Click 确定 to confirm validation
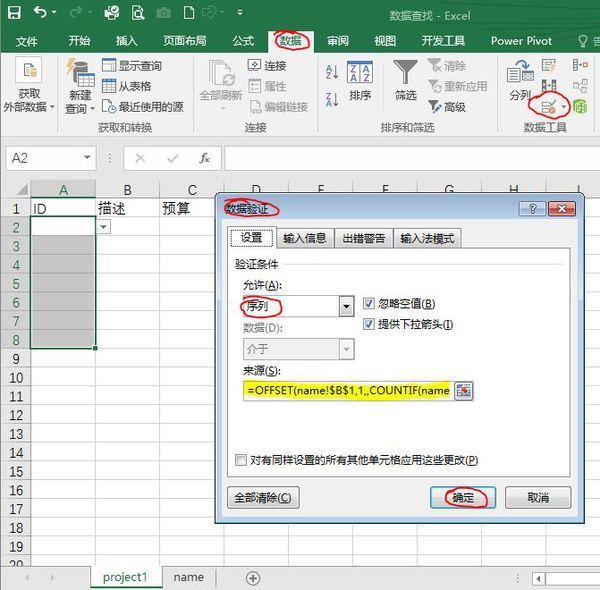This screenshot has width=600, height=590. 463,498
